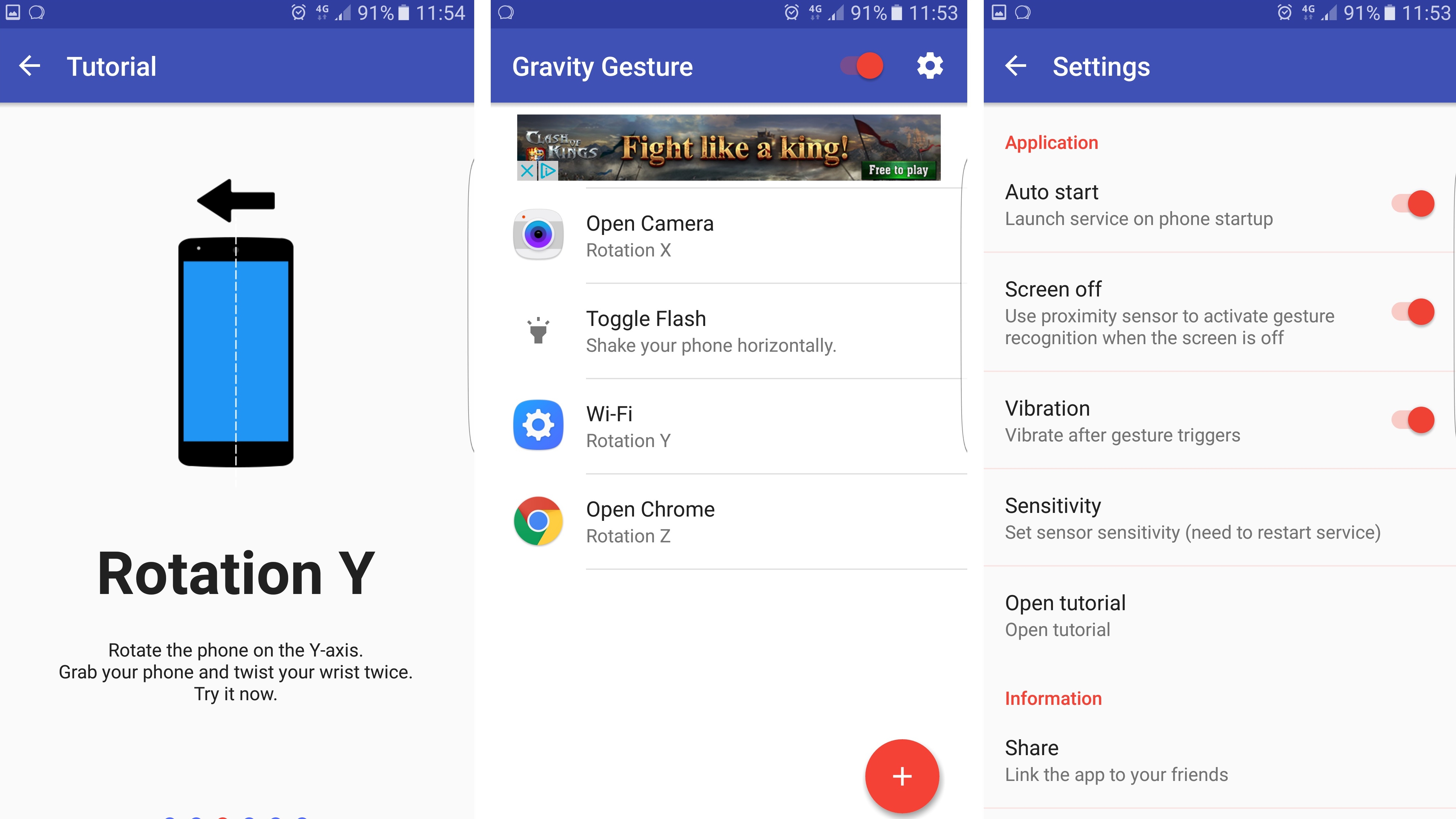Disable the Vibration gesture trigger toggle
This screenshot has width=1456, height=819.
click(1418, 420)
